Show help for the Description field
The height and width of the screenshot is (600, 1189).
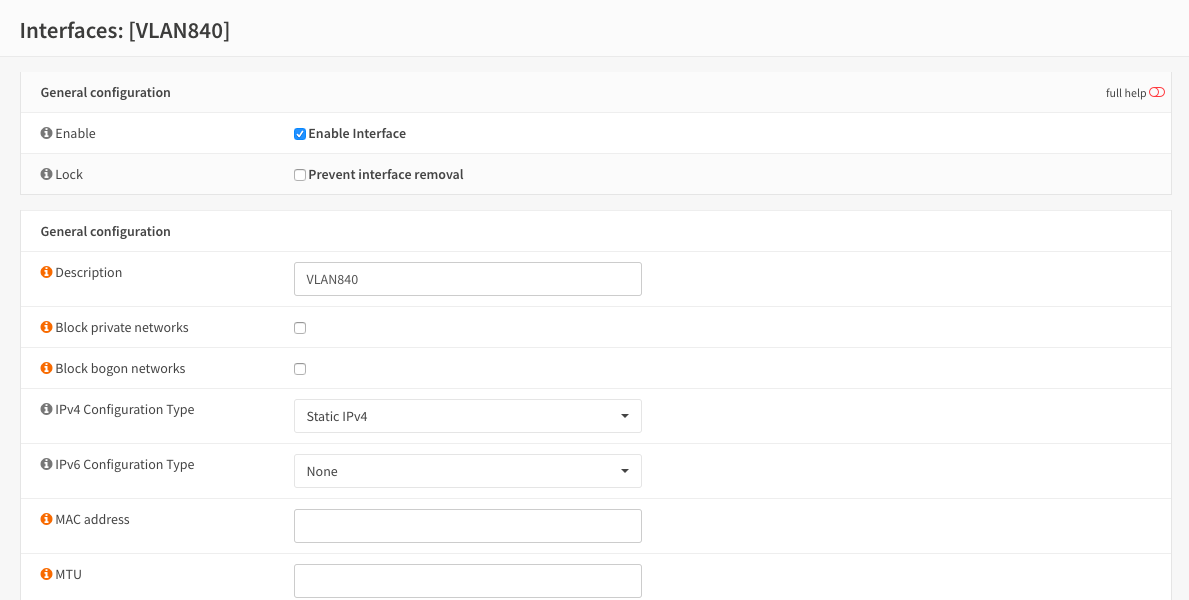46,272
